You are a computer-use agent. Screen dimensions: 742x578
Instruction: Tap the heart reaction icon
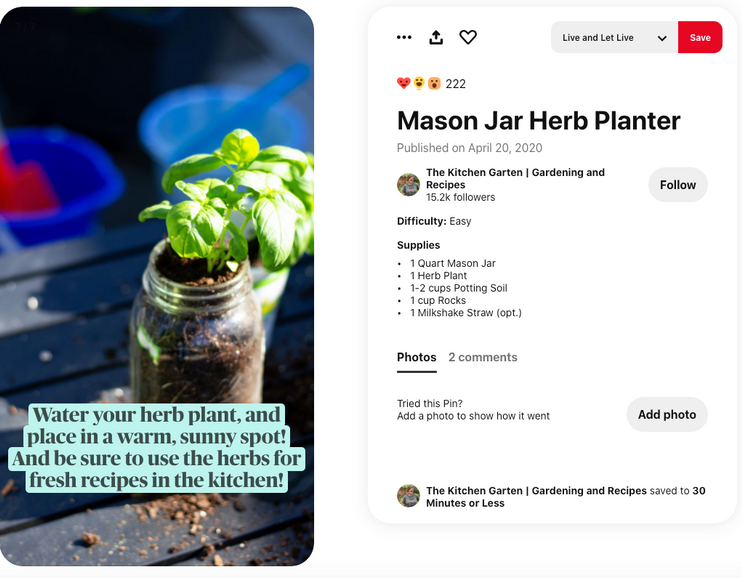tap(468, 37)
